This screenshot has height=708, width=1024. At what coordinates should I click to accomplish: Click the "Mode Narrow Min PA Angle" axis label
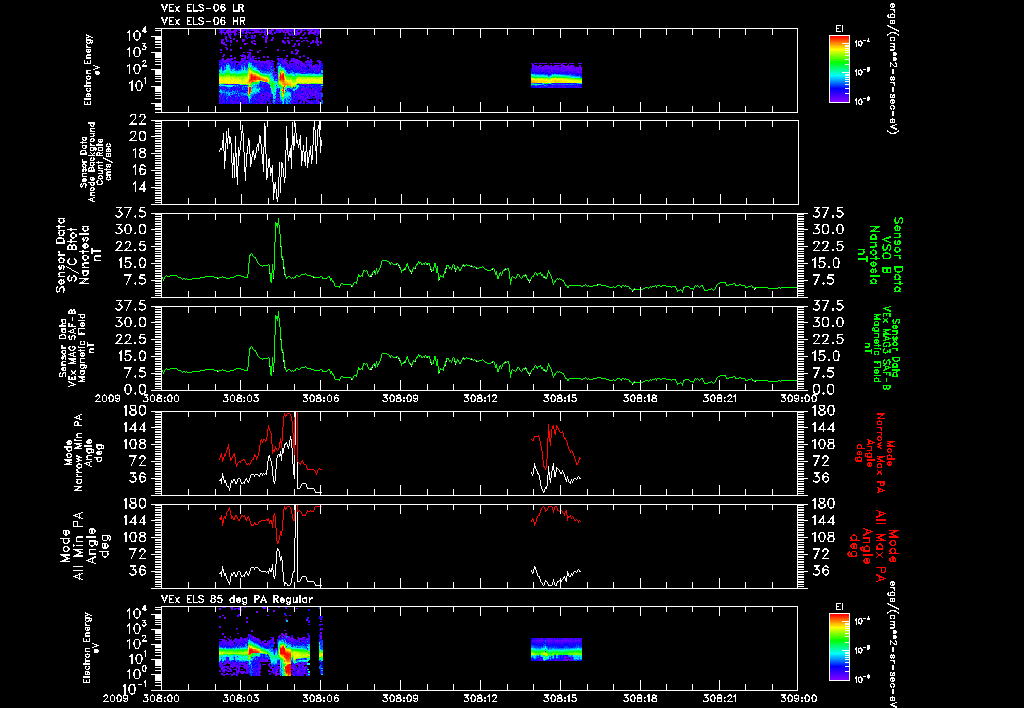click(x=83, y=453)
